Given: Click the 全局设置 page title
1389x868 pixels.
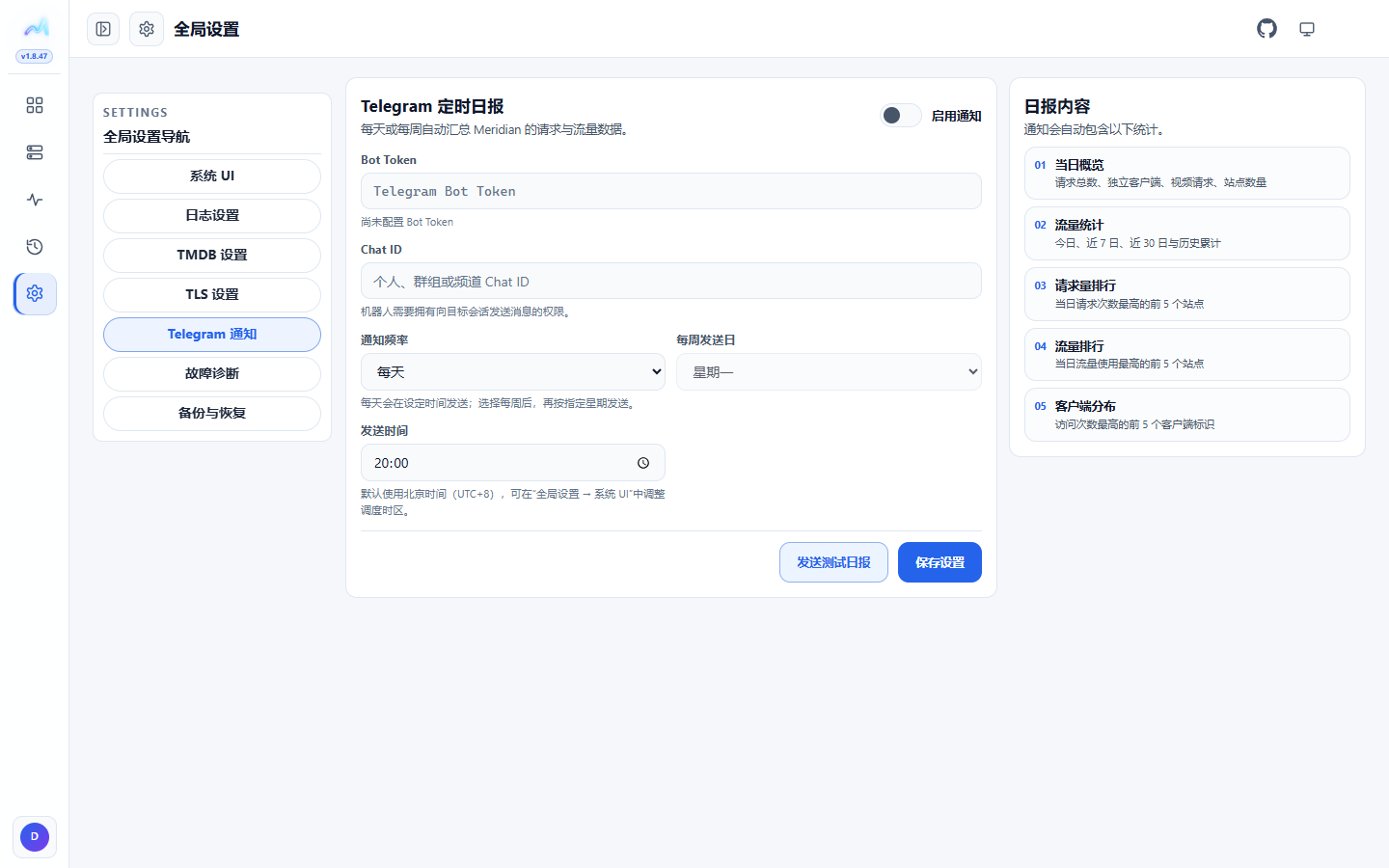Looking at the screenshot, I should coord(206,29).
